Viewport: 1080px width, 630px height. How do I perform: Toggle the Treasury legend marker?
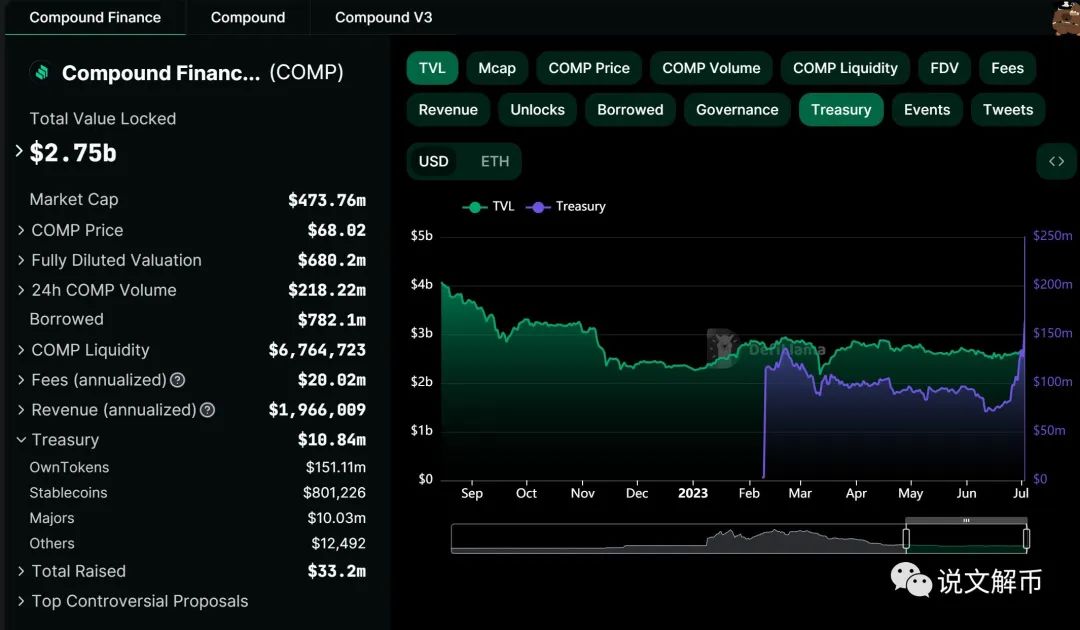click(x=538, y=207)
